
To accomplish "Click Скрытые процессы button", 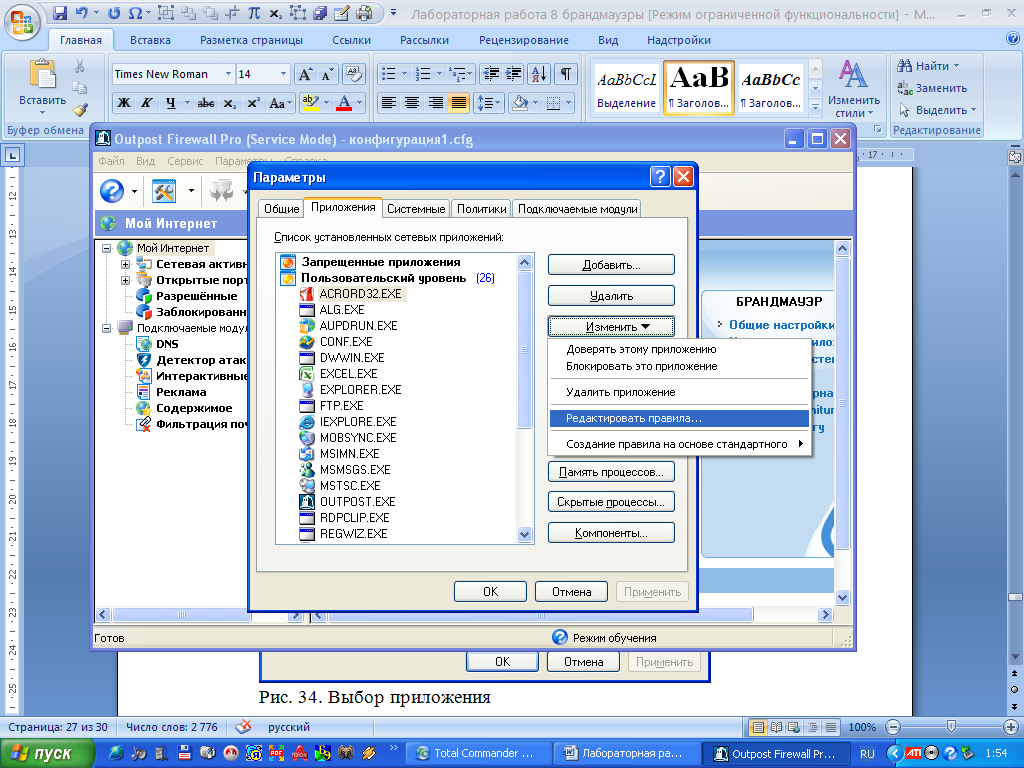I will [611, 502].
